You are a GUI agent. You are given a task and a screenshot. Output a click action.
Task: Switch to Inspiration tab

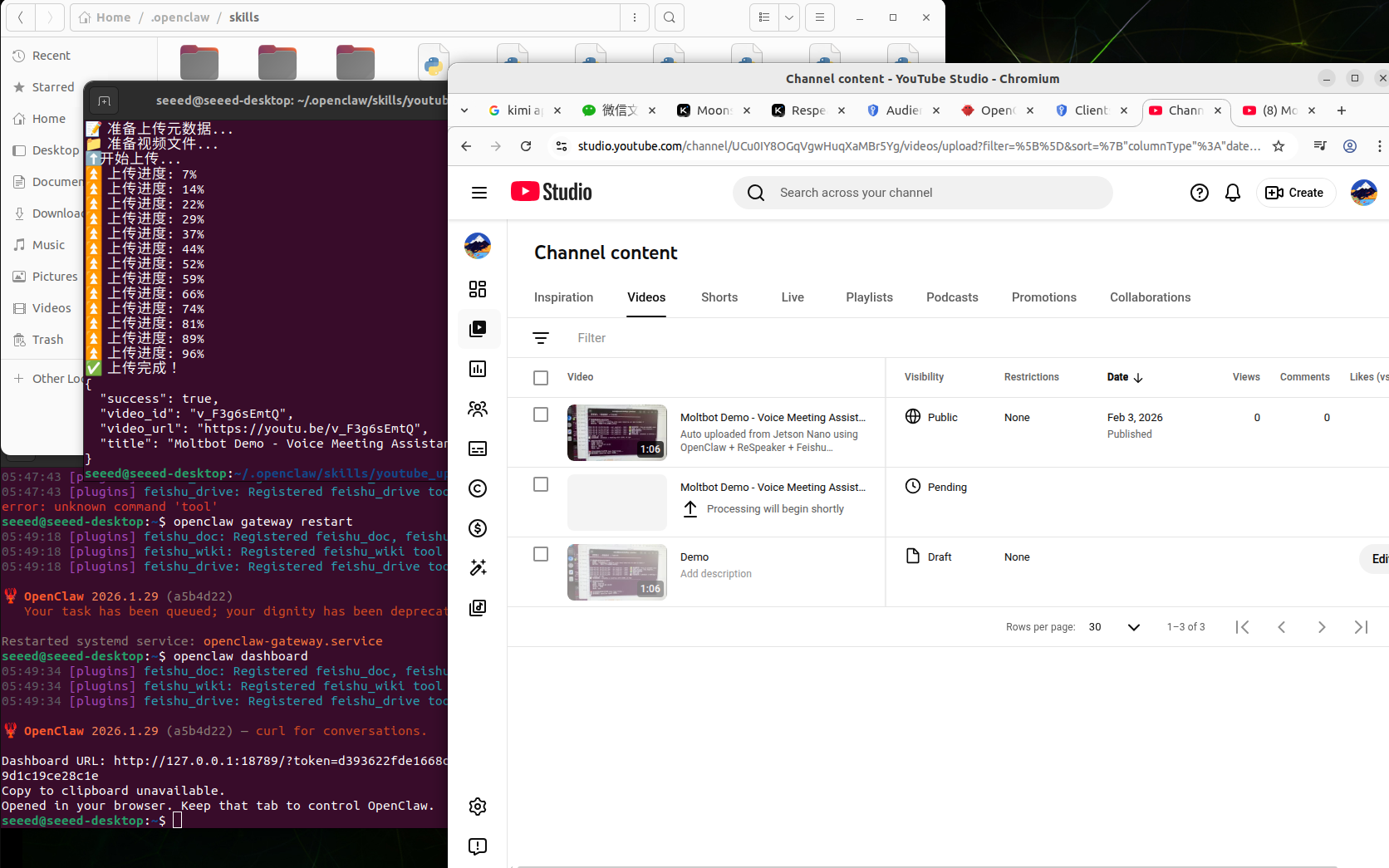[563, 297]
